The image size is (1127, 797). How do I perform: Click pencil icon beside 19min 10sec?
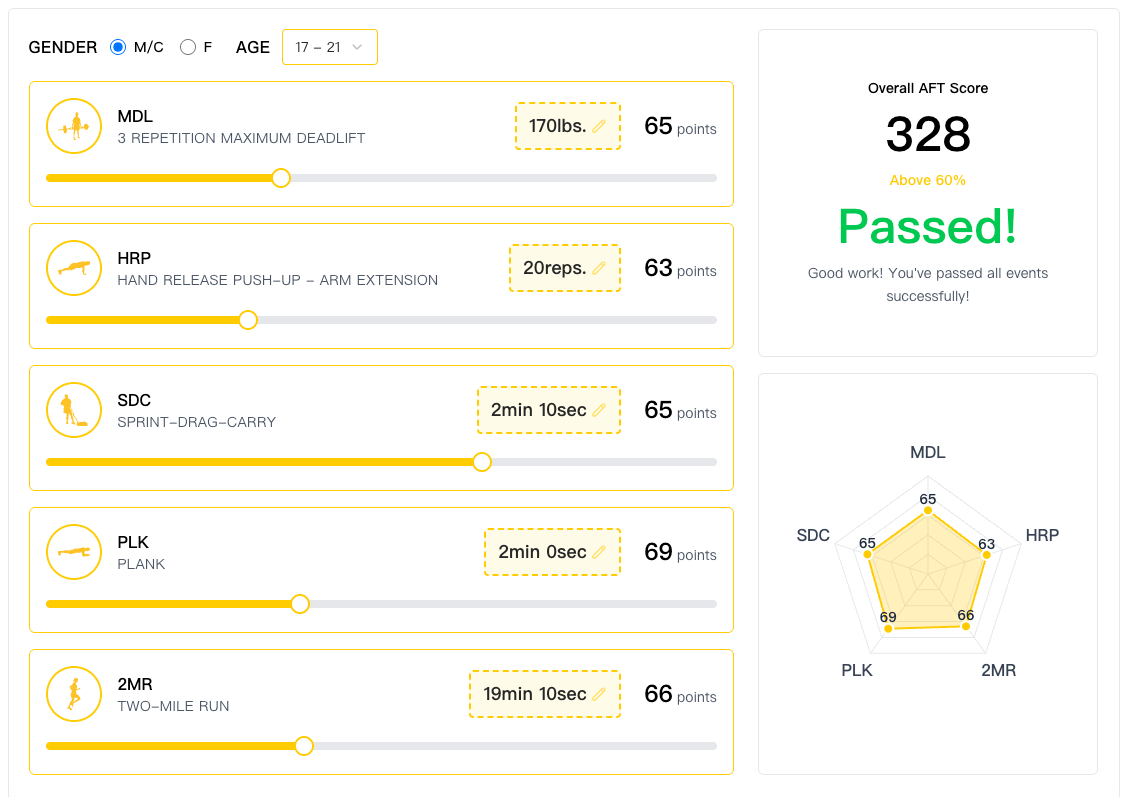[599, 694]
